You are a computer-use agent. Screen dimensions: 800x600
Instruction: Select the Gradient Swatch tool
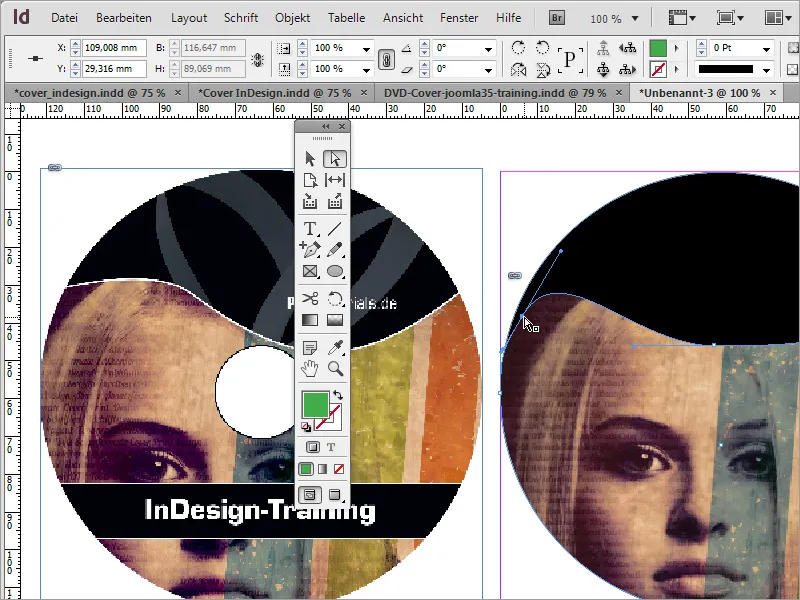click(310, 320)
